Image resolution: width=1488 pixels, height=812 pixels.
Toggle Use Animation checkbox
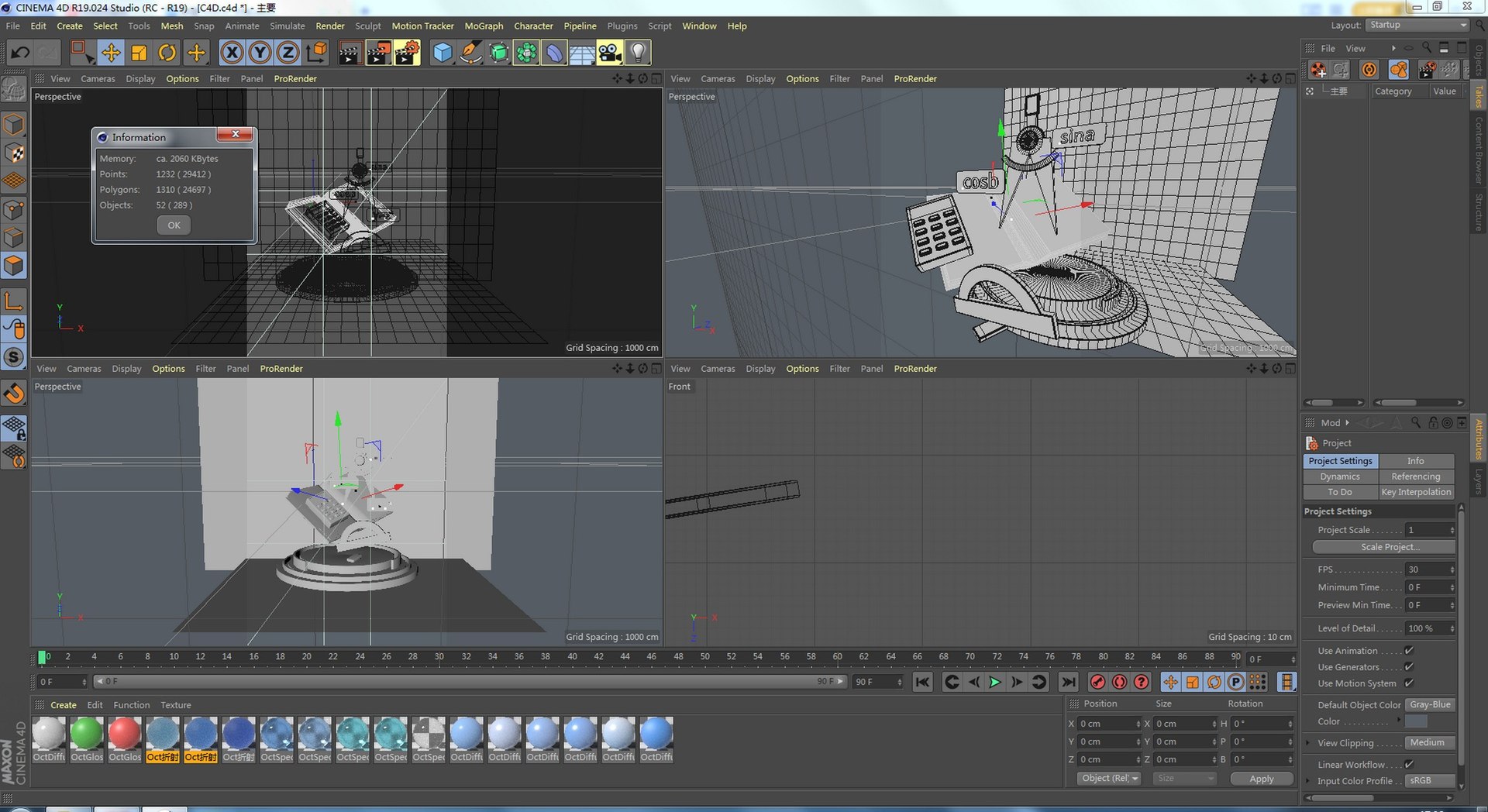click(1409, 651)
